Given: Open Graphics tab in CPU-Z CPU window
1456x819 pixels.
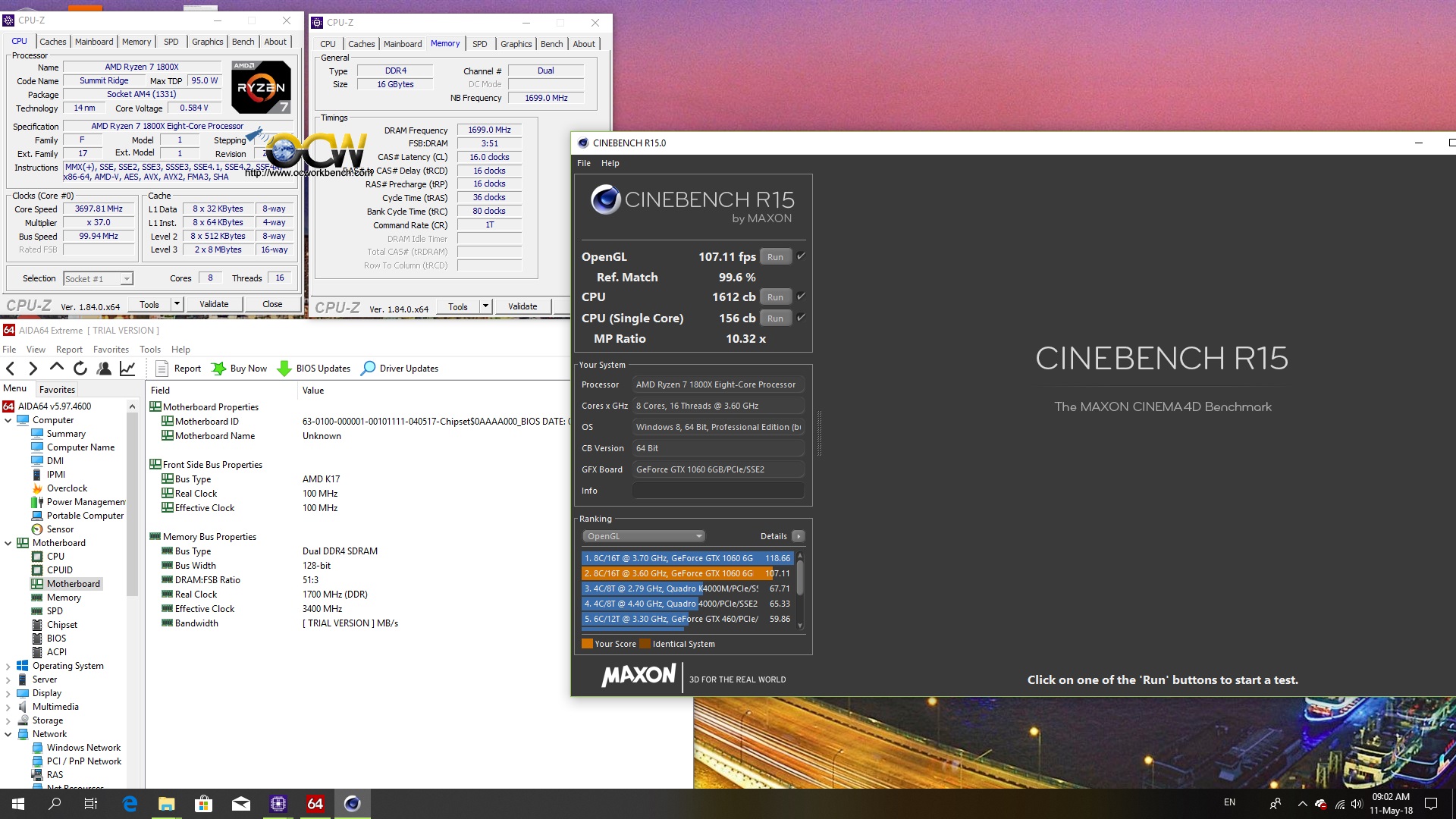Looking at the screenshot, I should (x=207, y=42).
